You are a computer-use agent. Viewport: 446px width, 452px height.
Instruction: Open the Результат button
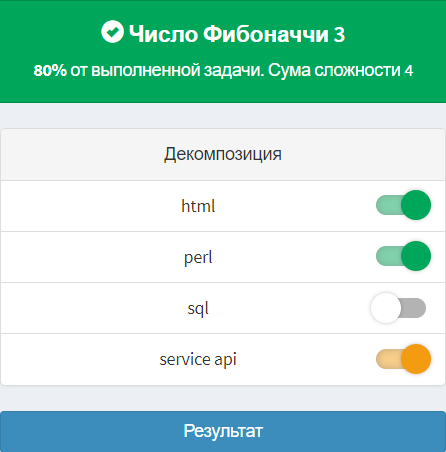[223, 431]
